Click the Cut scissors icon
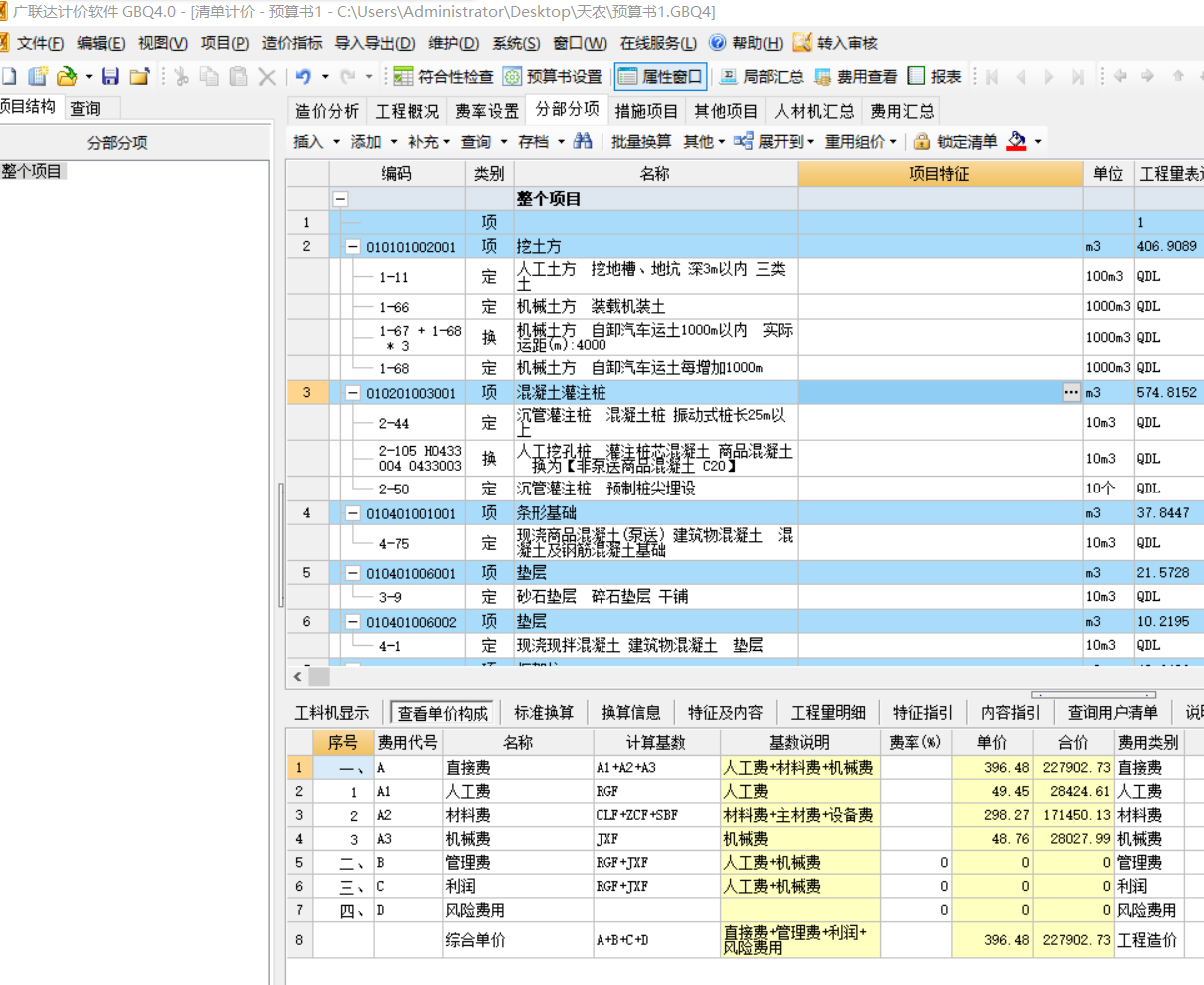The height and width of the screenshot is (985, 1204). [x=181, y=77]
